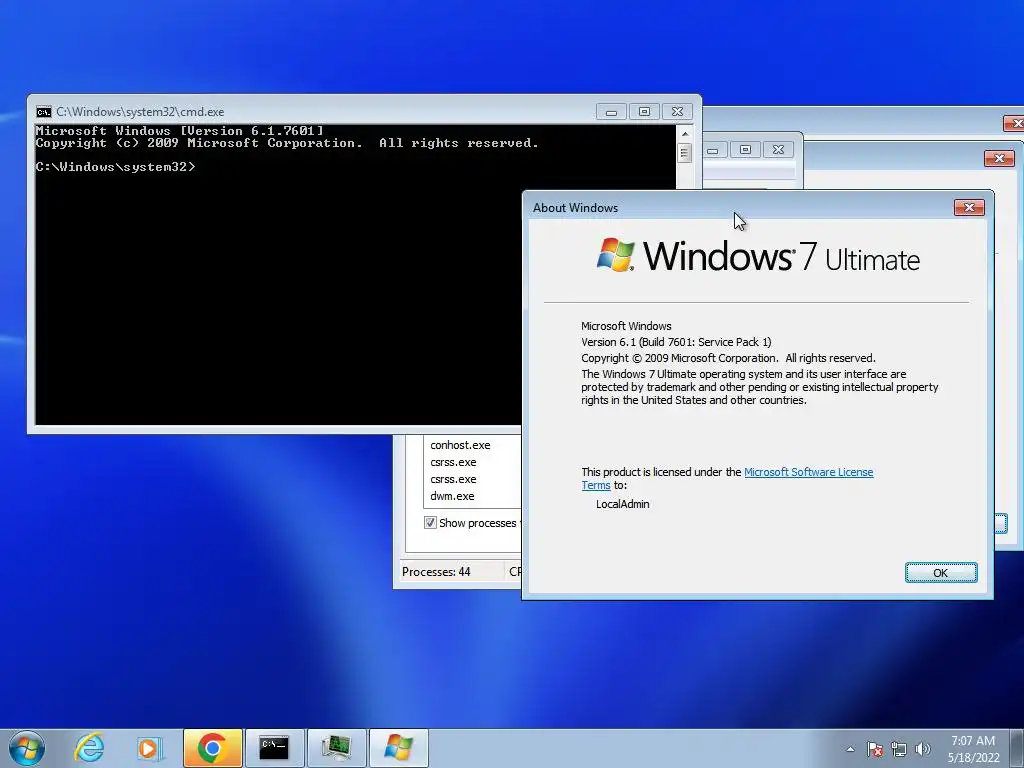Screen dimensions: 1024x768
Task: Maximize the cmd.exe window
Action: tap(644, 112)
